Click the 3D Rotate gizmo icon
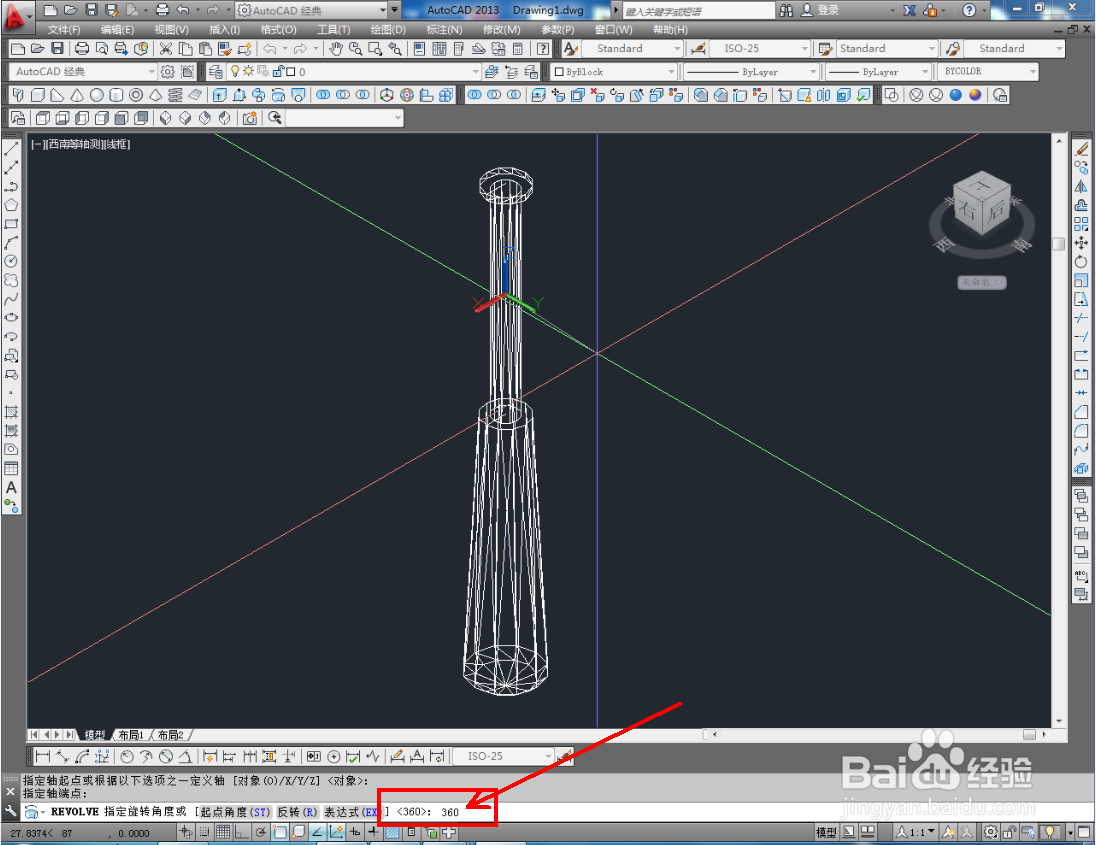Image resolution: width=1096 pixels, height=845 pixels. click(407, 95)
